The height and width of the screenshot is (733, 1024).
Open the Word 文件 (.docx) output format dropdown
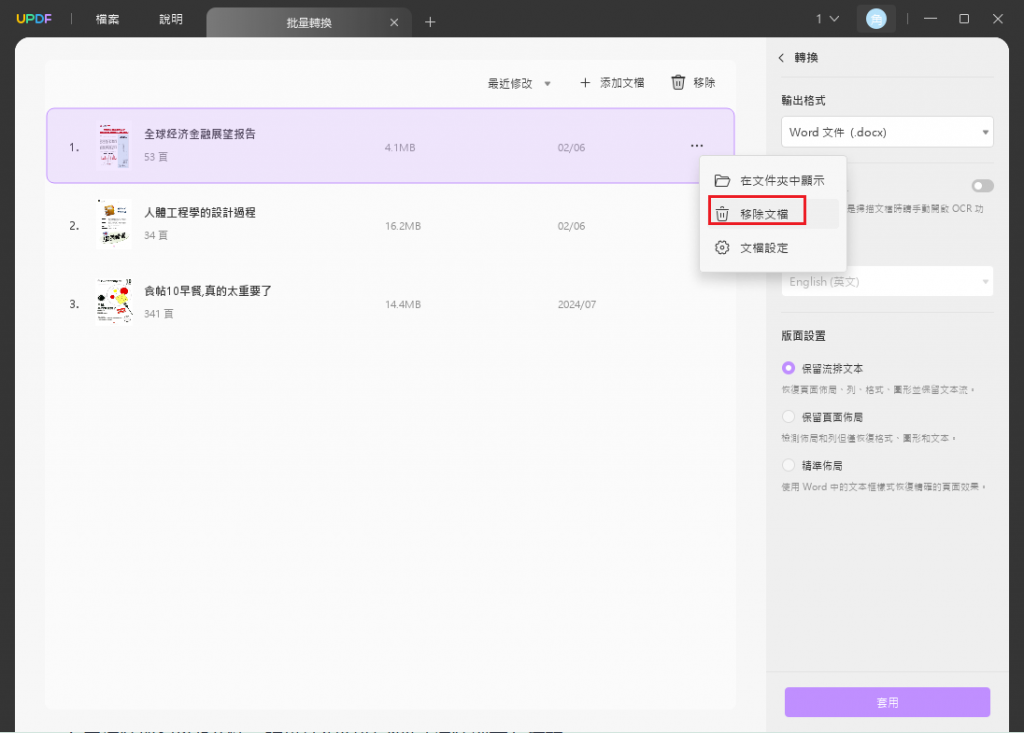(x=887, y=132)
